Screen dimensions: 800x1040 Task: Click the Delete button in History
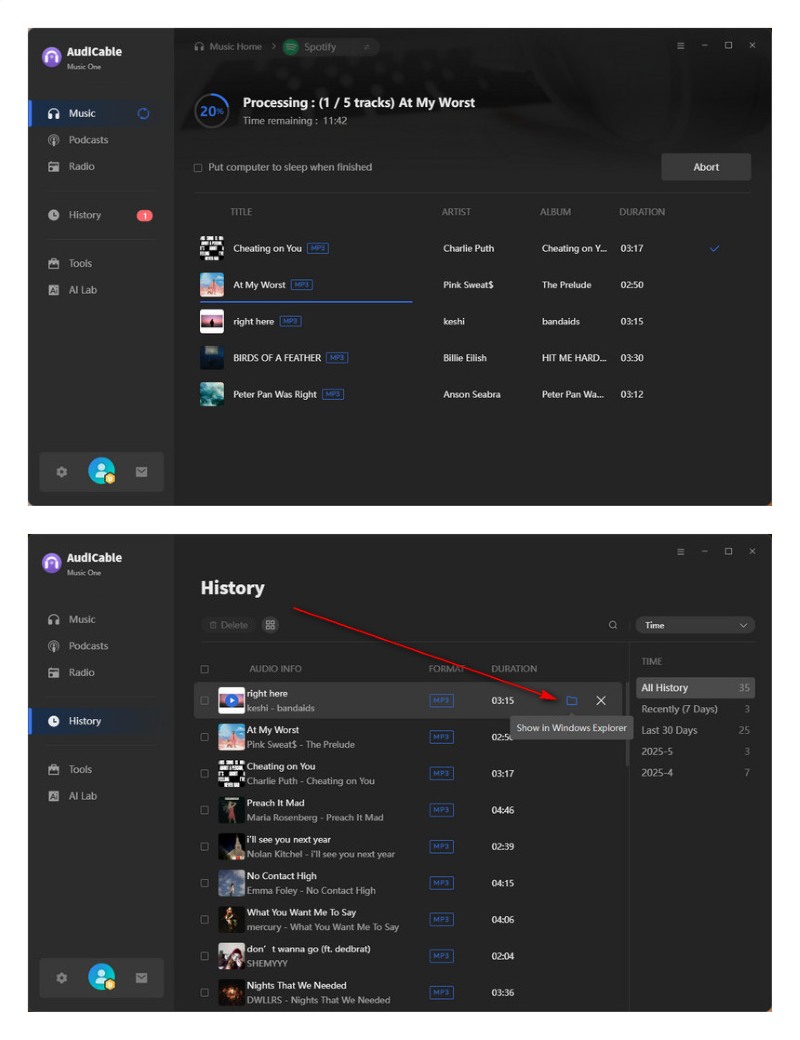(x=227, y=625)
